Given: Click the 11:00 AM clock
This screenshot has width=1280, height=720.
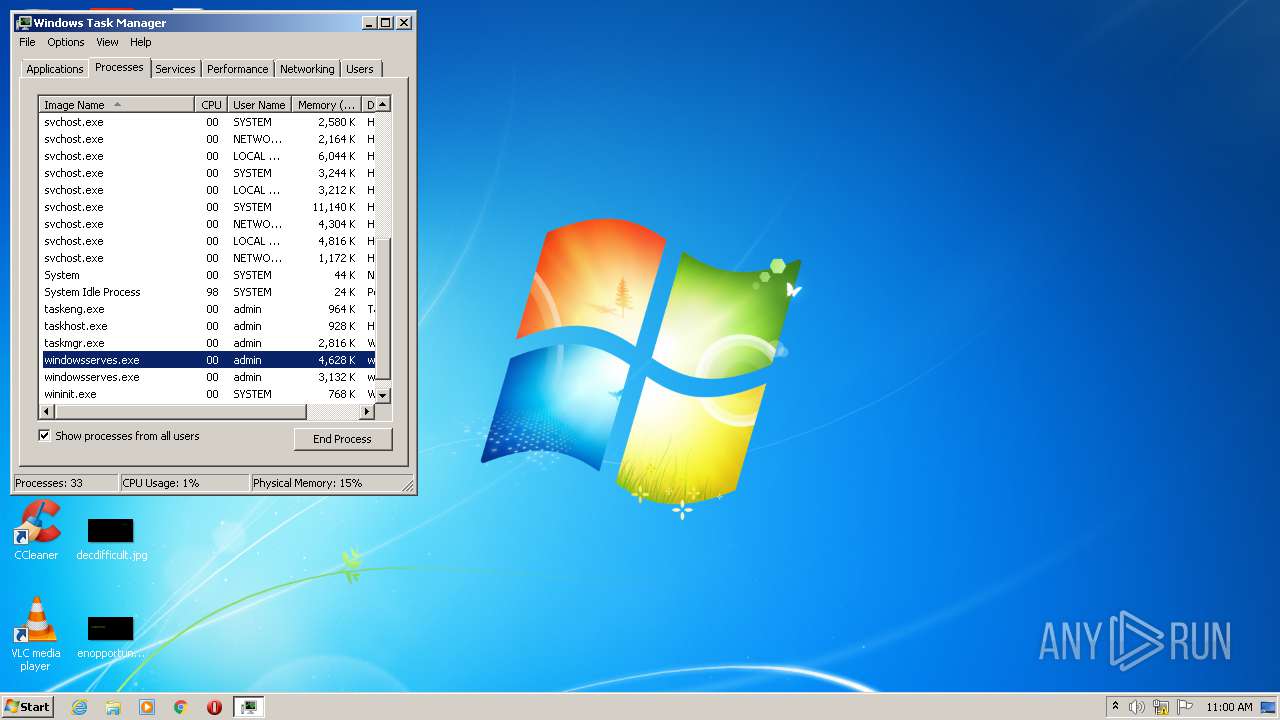Looking at the screenshot, I should coord(1229,707).
